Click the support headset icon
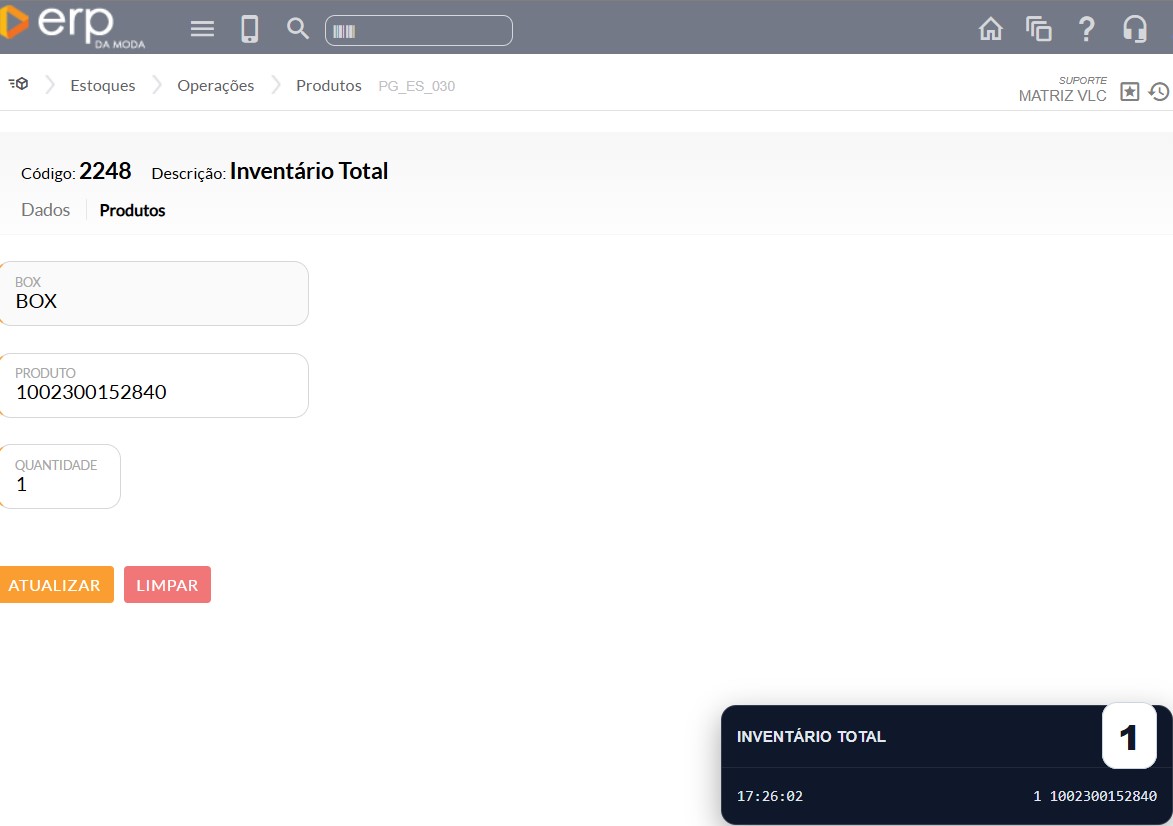 1135,29
